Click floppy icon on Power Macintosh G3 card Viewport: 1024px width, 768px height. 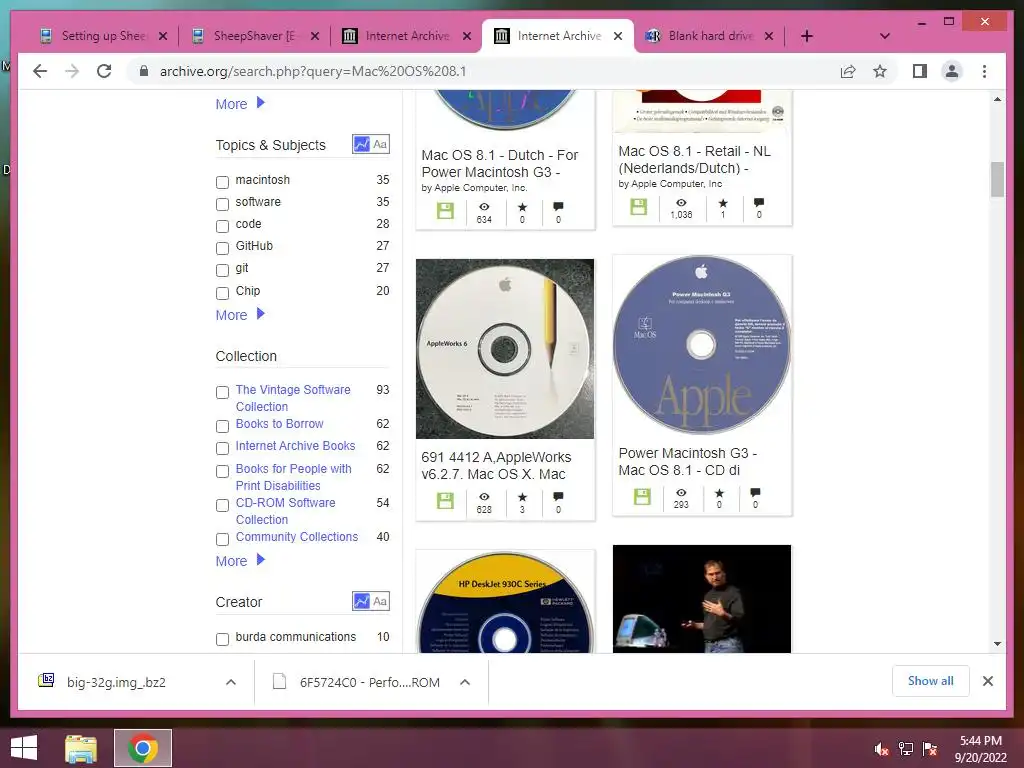point(642,497)
